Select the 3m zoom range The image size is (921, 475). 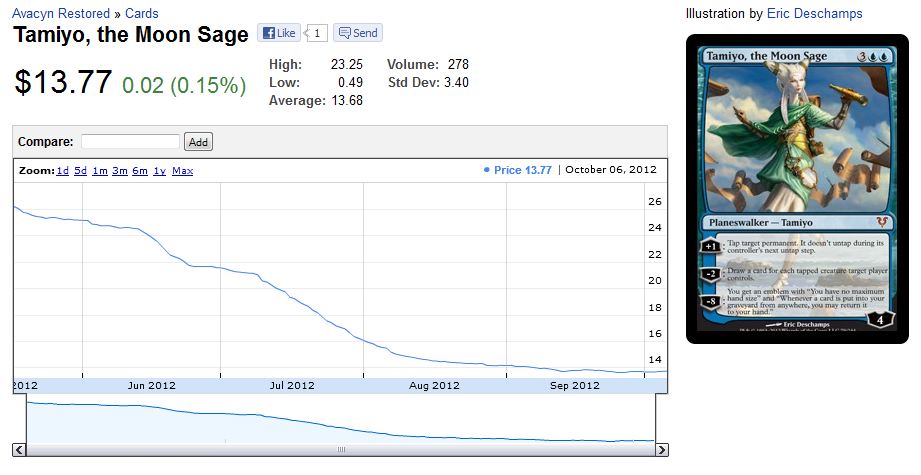(119, 171)
